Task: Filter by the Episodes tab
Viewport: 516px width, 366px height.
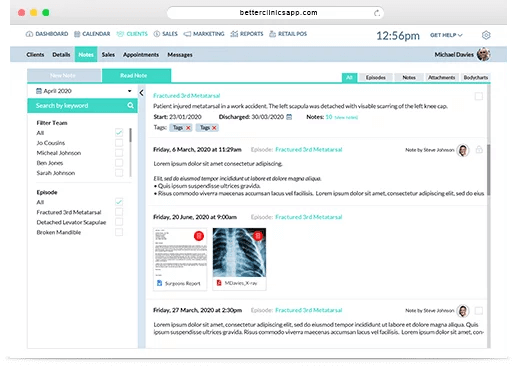Action: click(376, 77)
